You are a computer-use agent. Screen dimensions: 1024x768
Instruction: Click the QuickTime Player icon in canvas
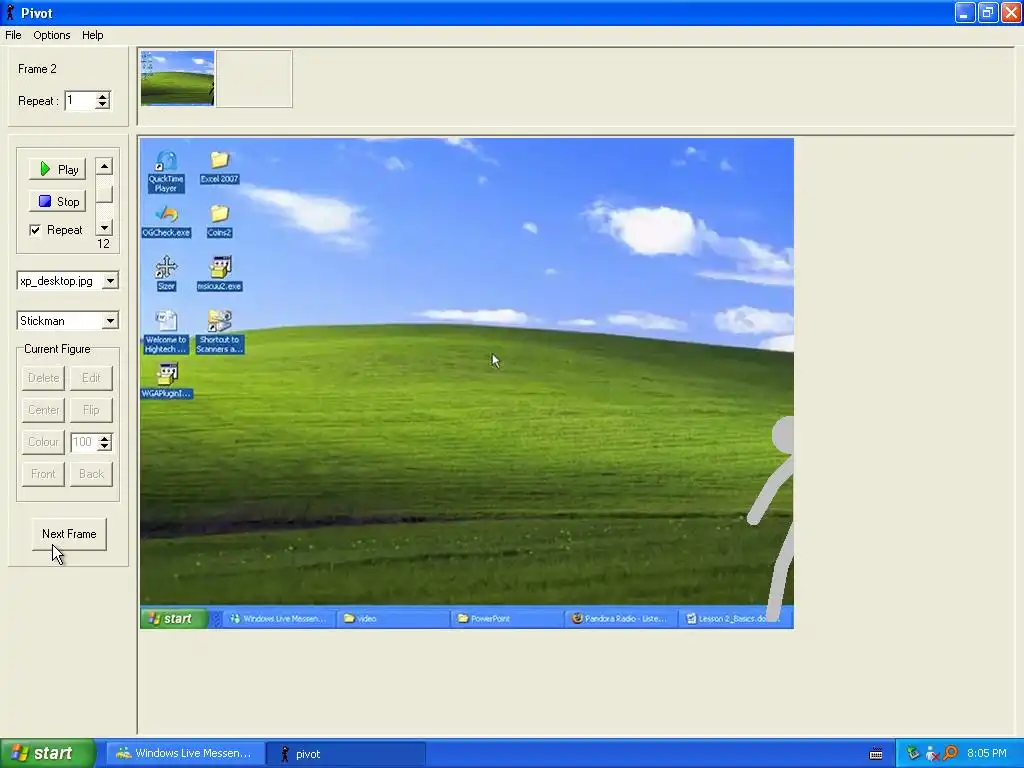point(166,172)
